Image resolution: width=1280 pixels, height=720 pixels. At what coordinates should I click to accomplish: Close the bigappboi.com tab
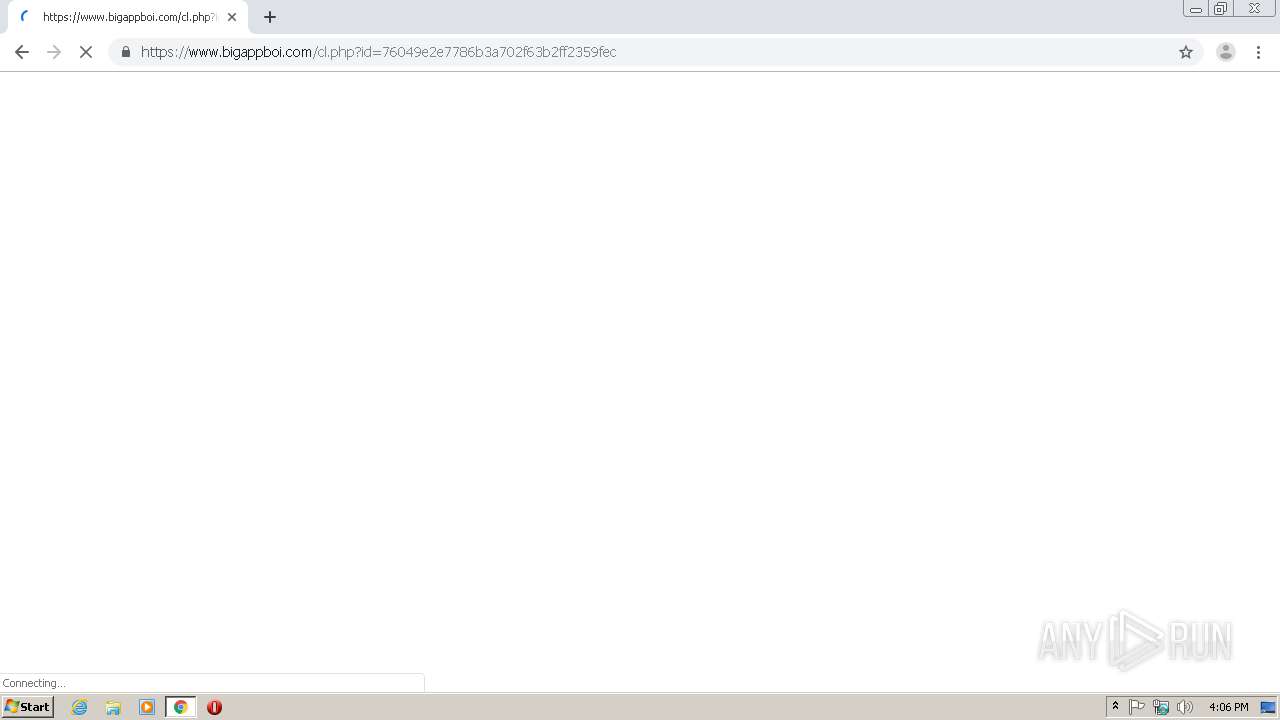[x=232, y=17]
